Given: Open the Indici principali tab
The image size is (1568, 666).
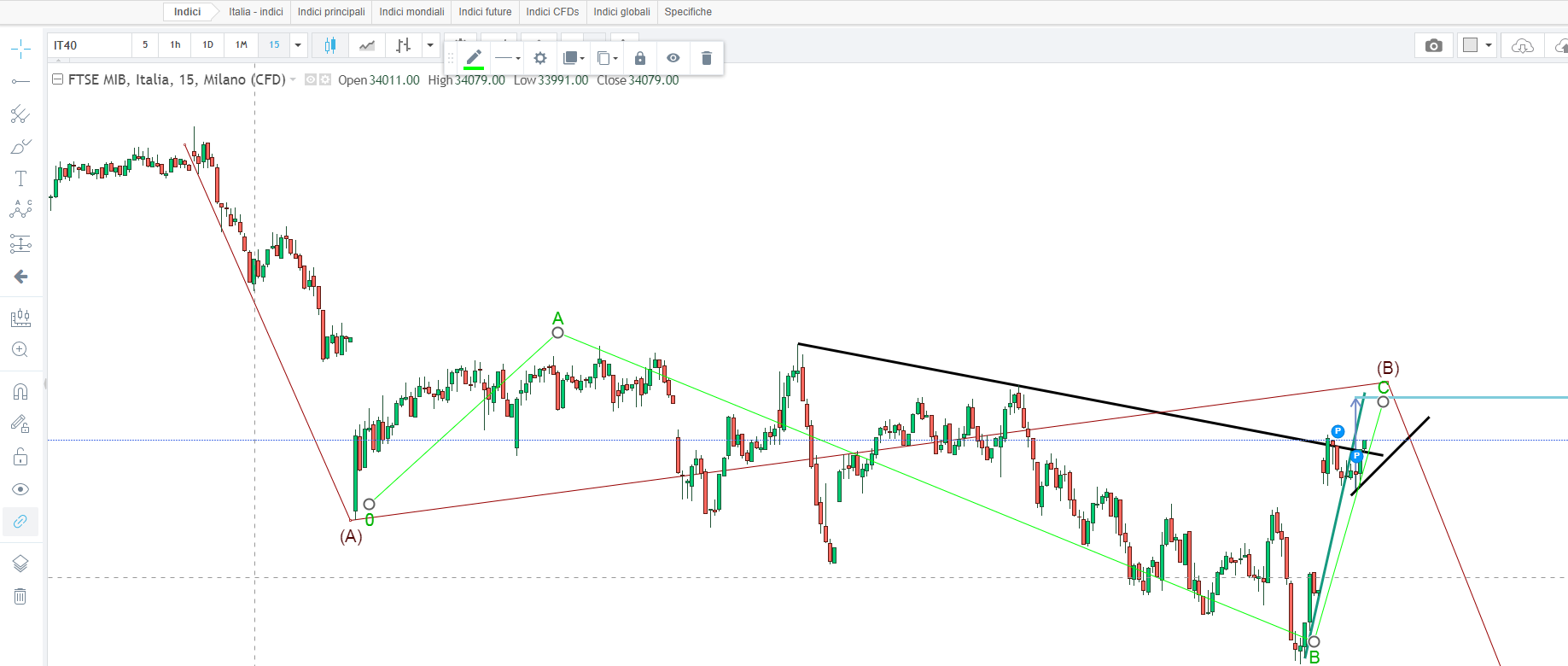Looking at the screenshot, I should 331,12.
